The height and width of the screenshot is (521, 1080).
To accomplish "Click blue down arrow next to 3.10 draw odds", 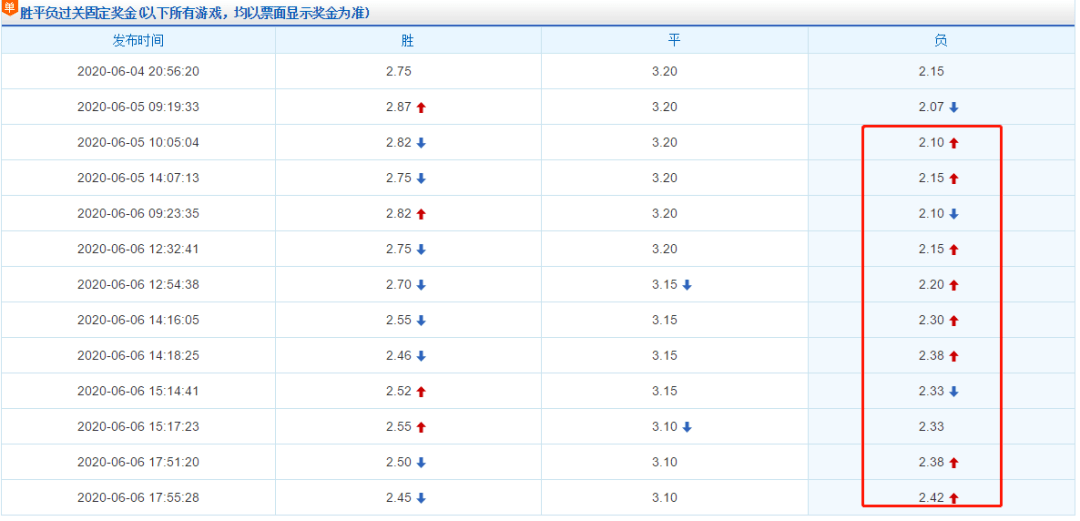I will tap(688, 427).
